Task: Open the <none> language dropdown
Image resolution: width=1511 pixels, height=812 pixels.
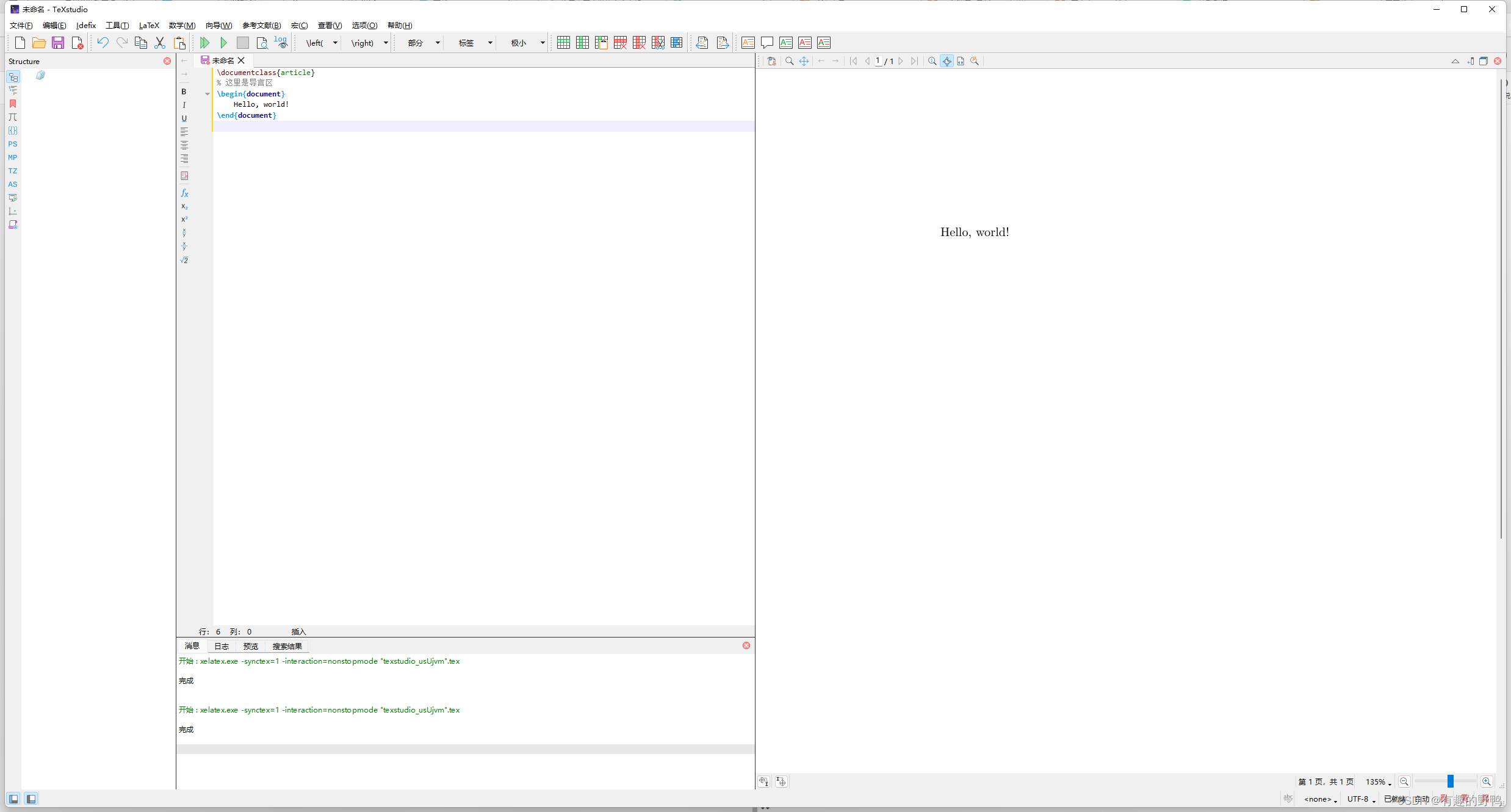Action: [x=1321, y=799]
